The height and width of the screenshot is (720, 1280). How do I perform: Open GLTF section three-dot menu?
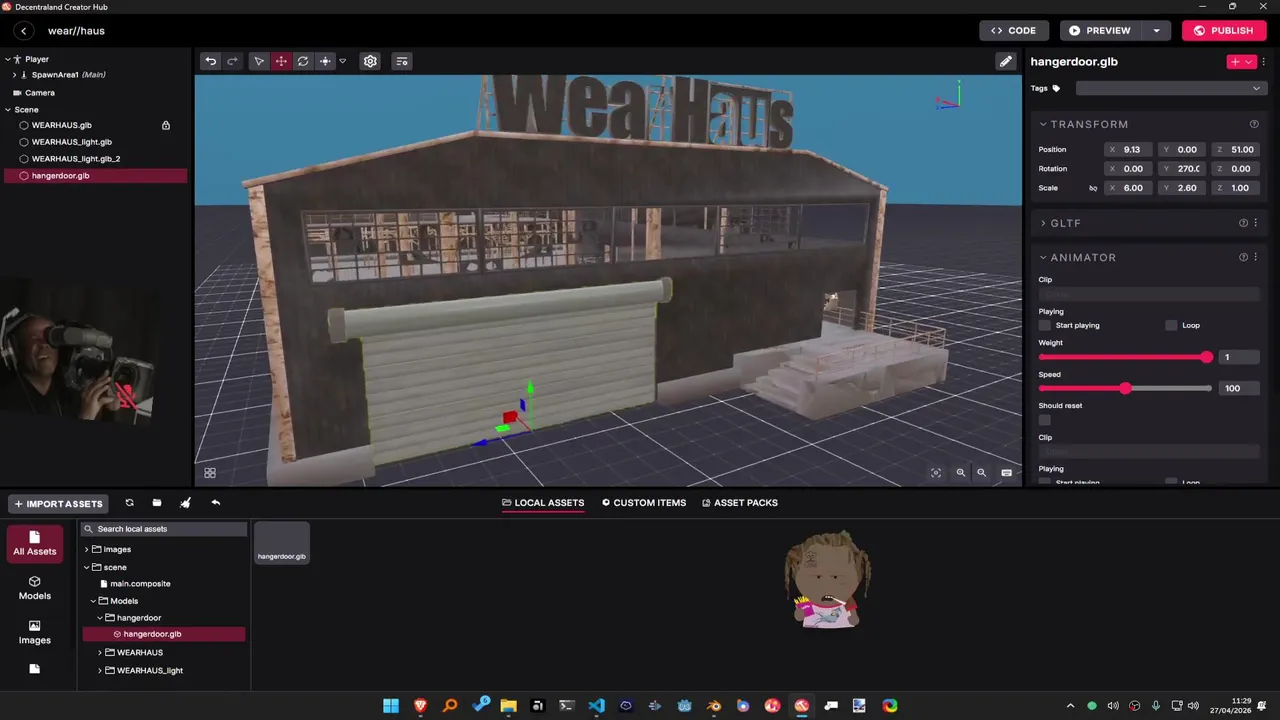click(1257, 223)
